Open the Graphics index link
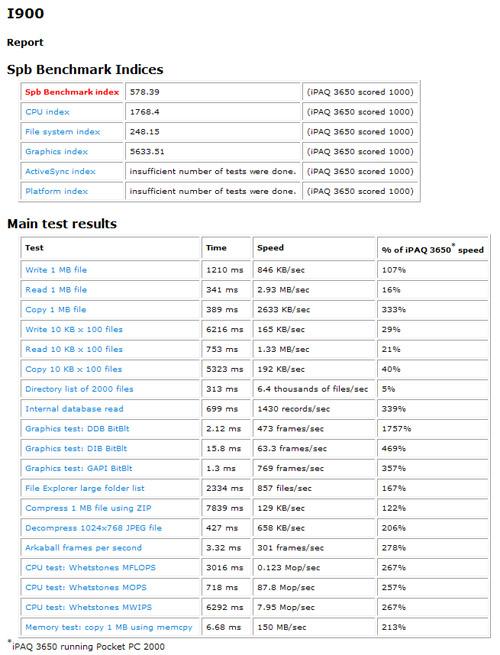Image resolution: width=500 pixels, height=655 pixels. click(56, 152)
